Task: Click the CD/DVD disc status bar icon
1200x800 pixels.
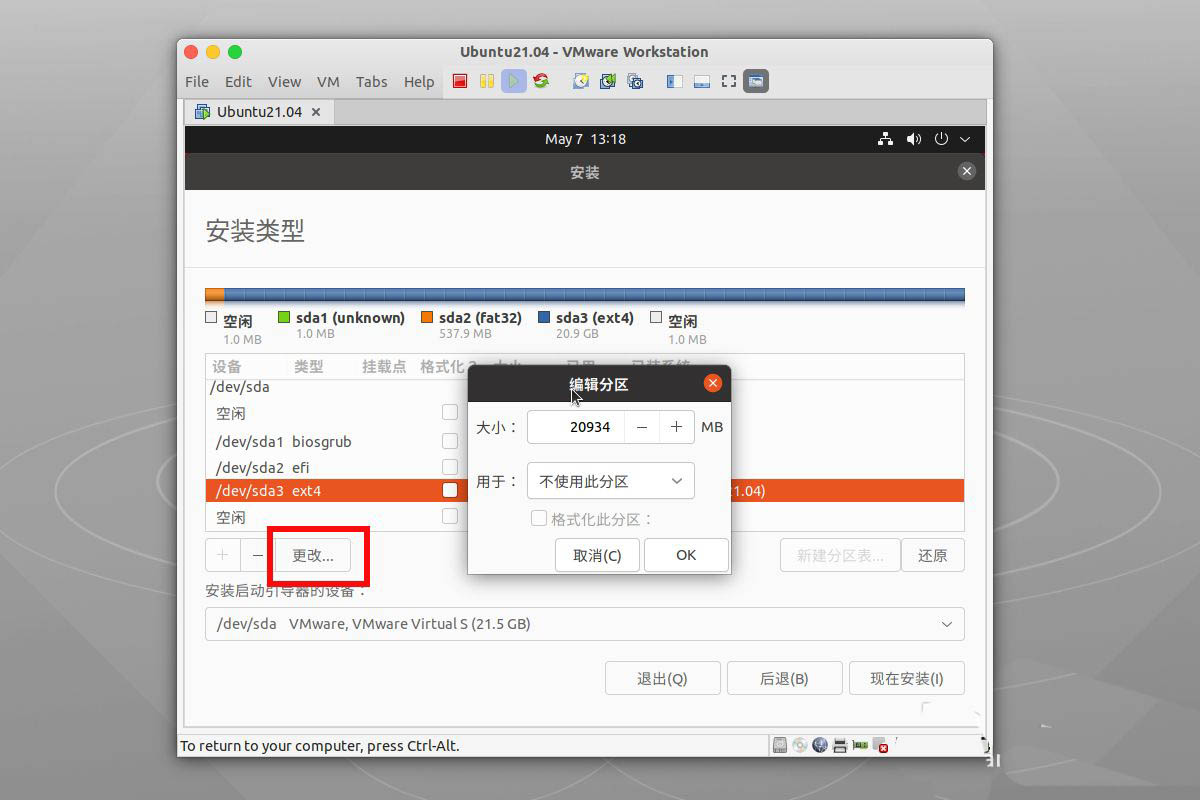Action: click(x=800, y=745)
